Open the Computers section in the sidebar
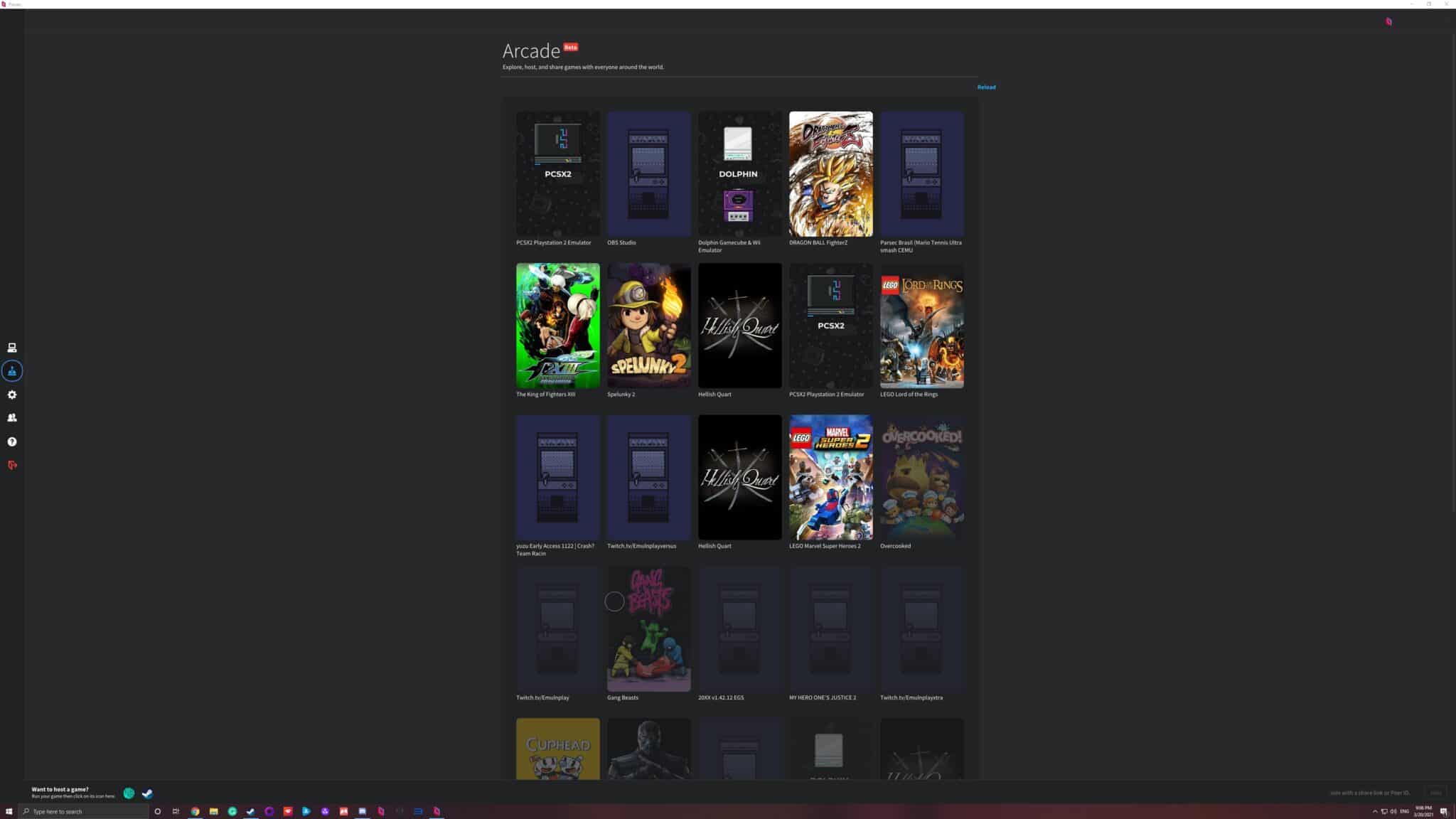 (x=12, y=348)
